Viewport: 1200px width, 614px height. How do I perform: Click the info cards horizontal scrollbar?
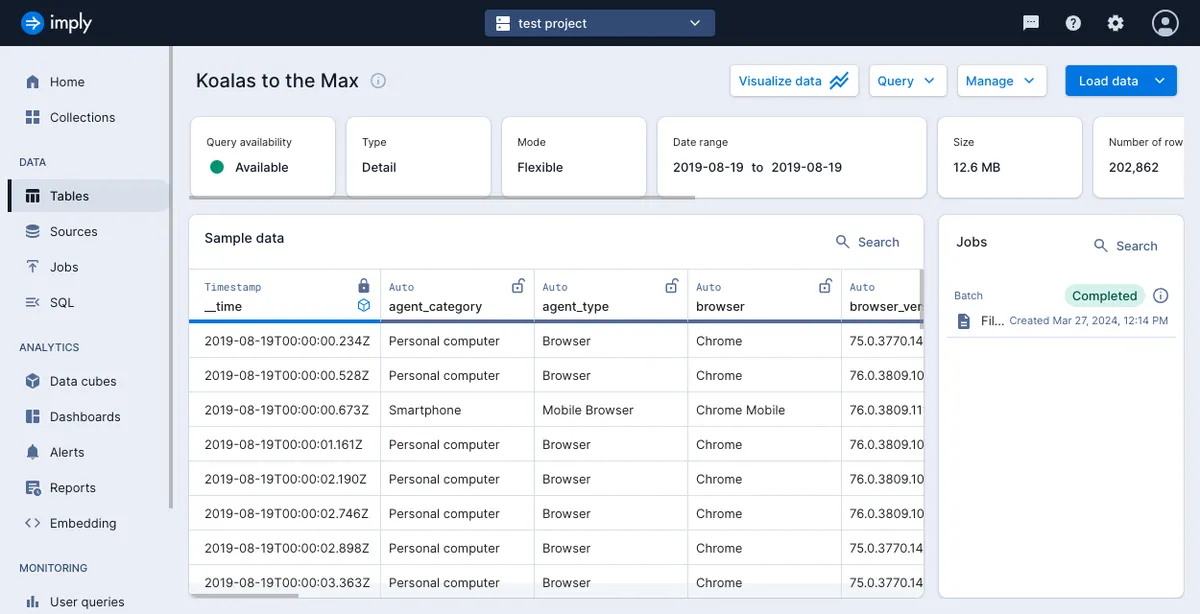pos(442,198)
